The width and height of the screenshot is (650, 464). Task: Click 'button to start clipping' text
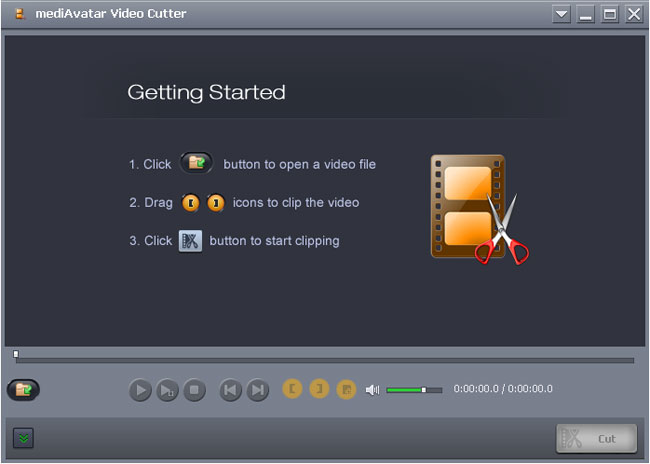click(x=274, y=241)
